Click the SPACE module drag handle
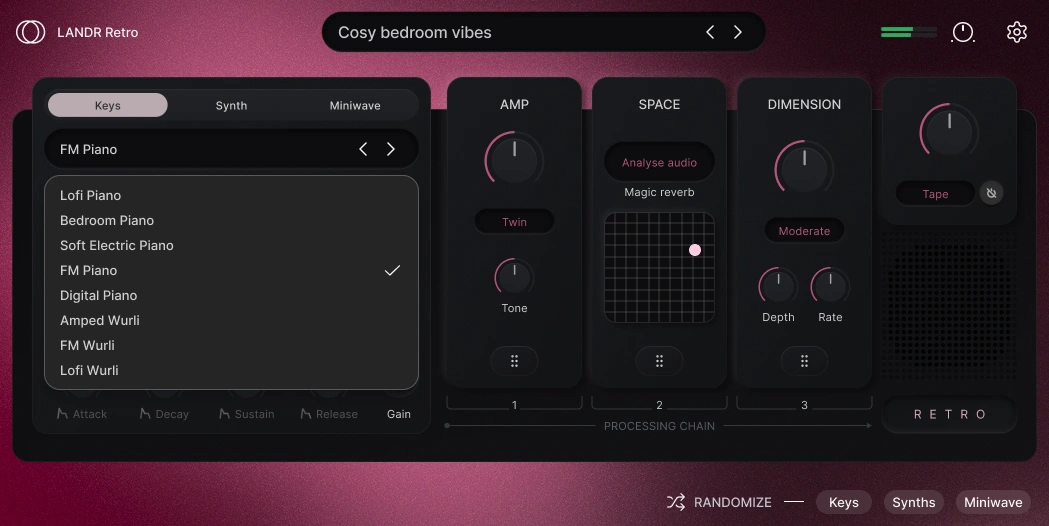The width and height of the screenshot is (1049, 526). (x=659, y=361)
